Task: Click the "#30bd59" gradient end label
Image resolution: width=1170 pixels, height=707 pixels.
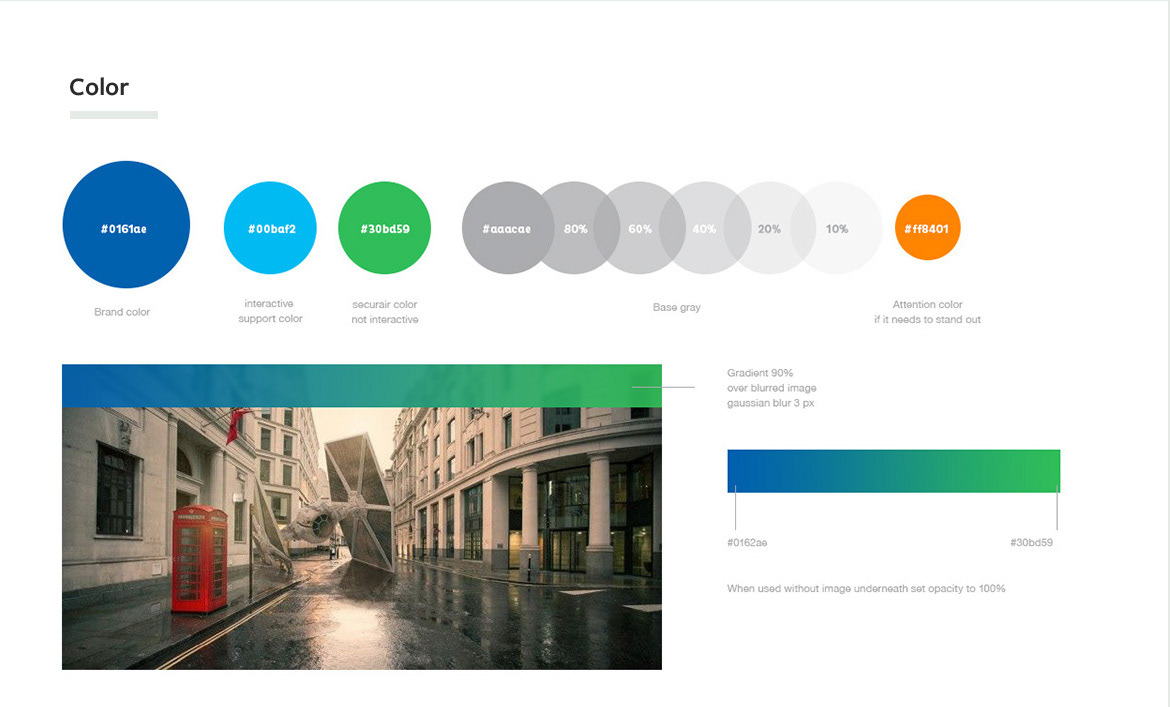Action: tap(1032, 542)
